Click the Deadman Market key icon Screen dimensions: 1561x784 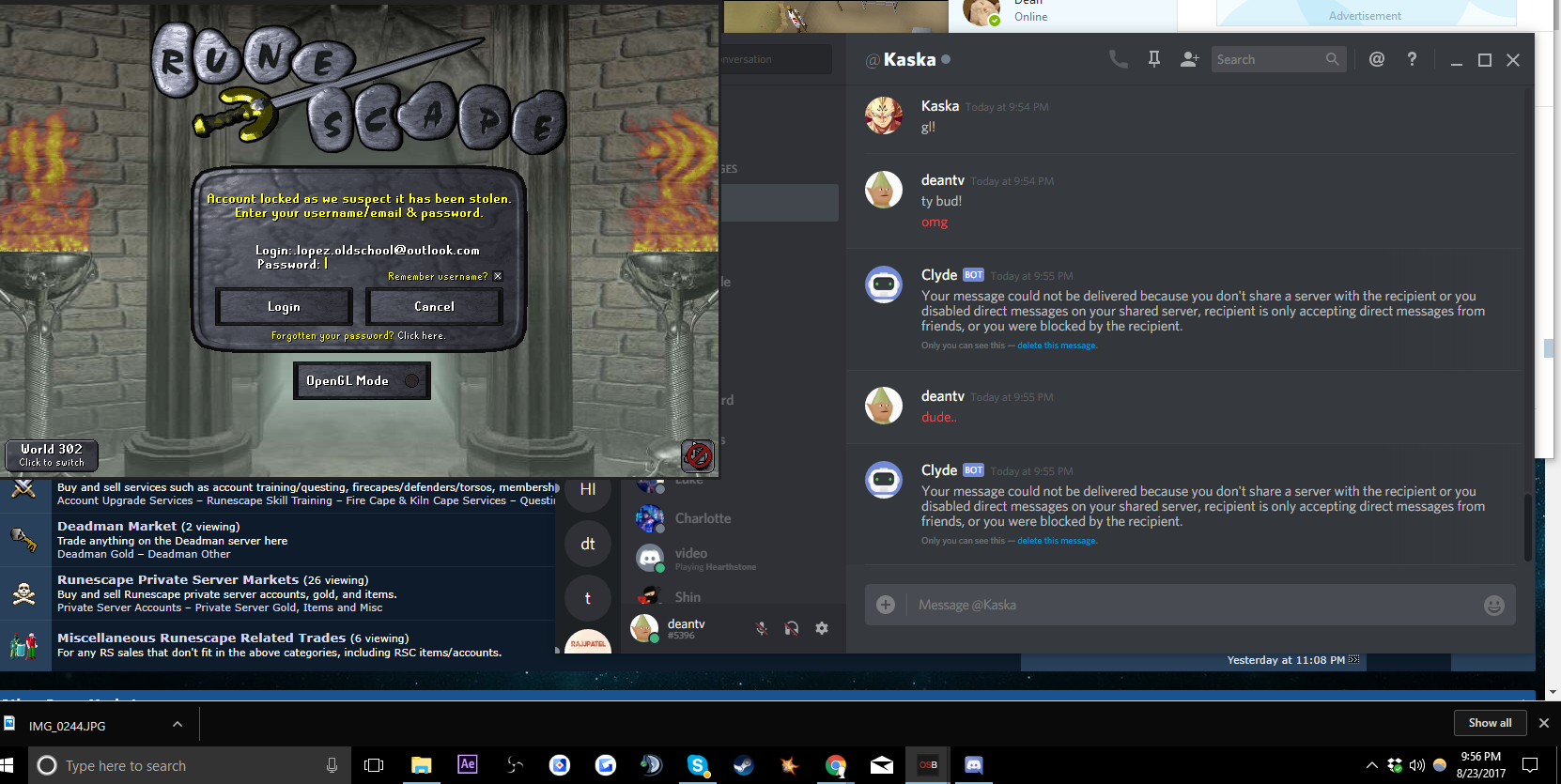pos(23,540)
